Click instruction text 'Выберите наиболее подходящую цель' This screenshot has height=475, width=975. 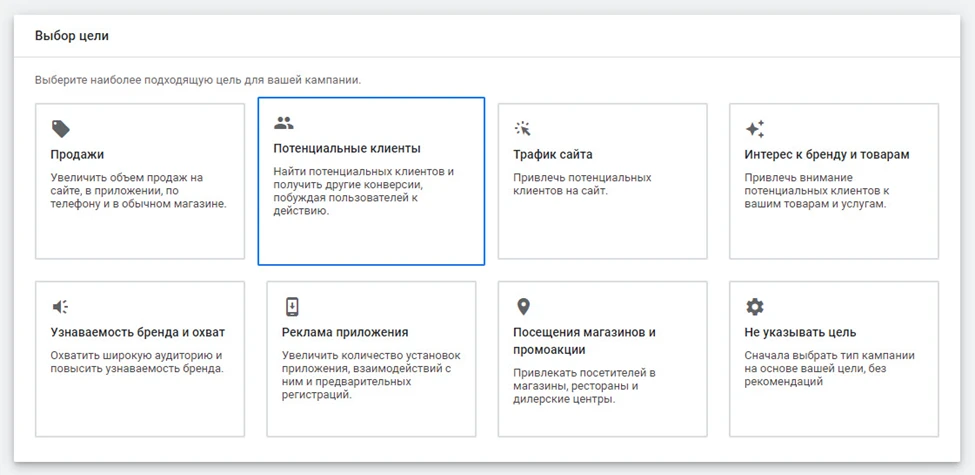tap(197, 79)
